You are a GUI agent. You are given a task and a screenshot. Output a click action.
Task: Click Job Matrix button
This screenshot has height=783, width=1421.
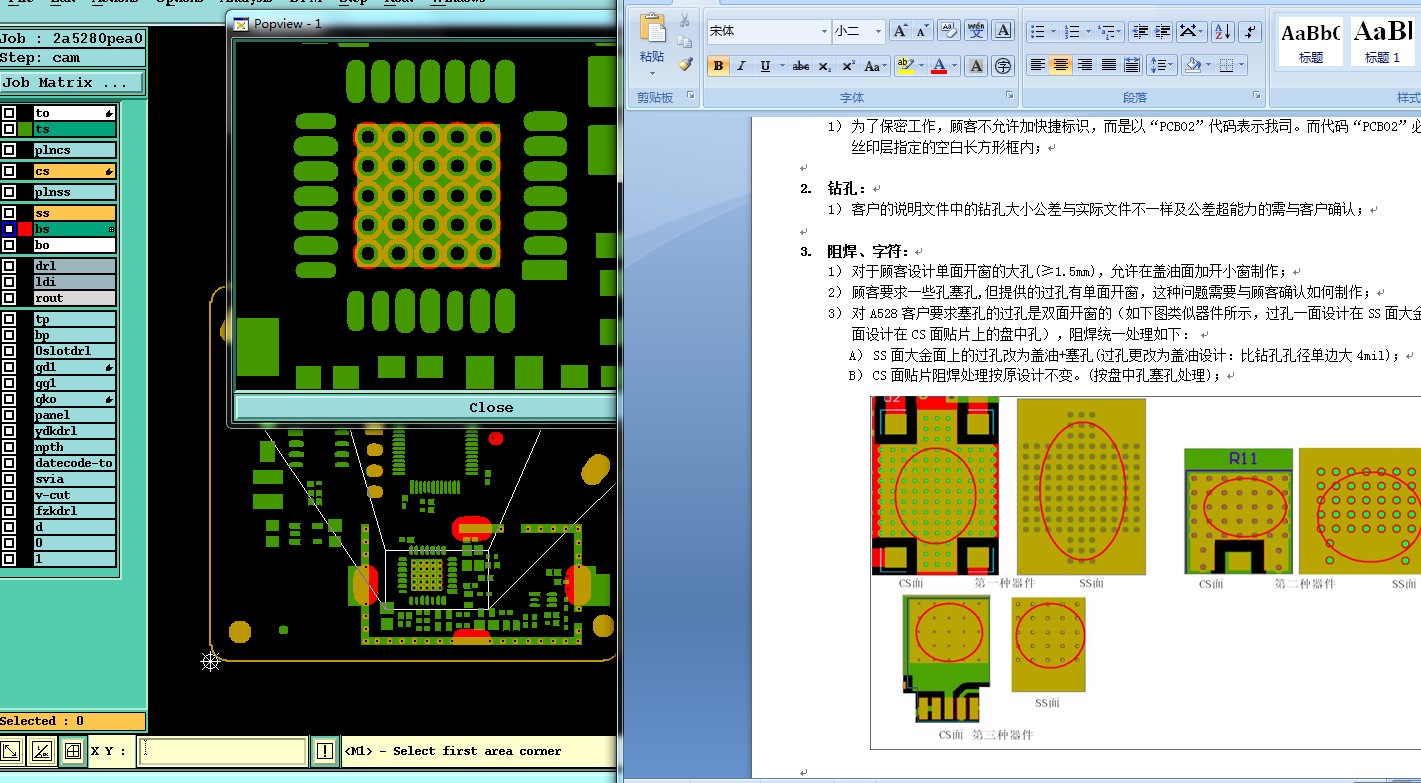pyautogui.click(x=72, y=83)
